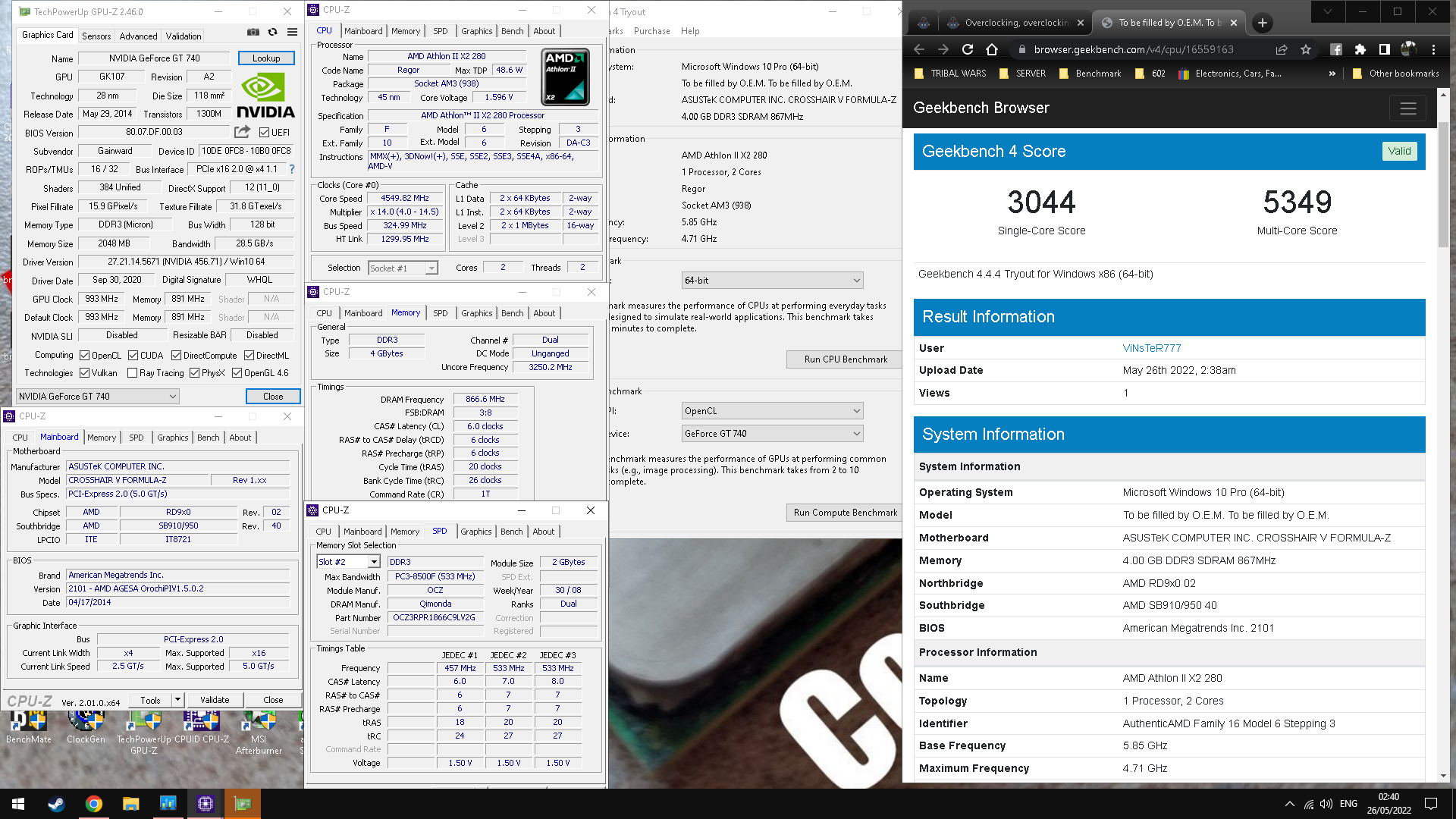Open the NVIDIA GeForce GT 740 GPU dropdown
This screenshot has height=819, width=1456.
pyautogui.click(x=98, y=396)
